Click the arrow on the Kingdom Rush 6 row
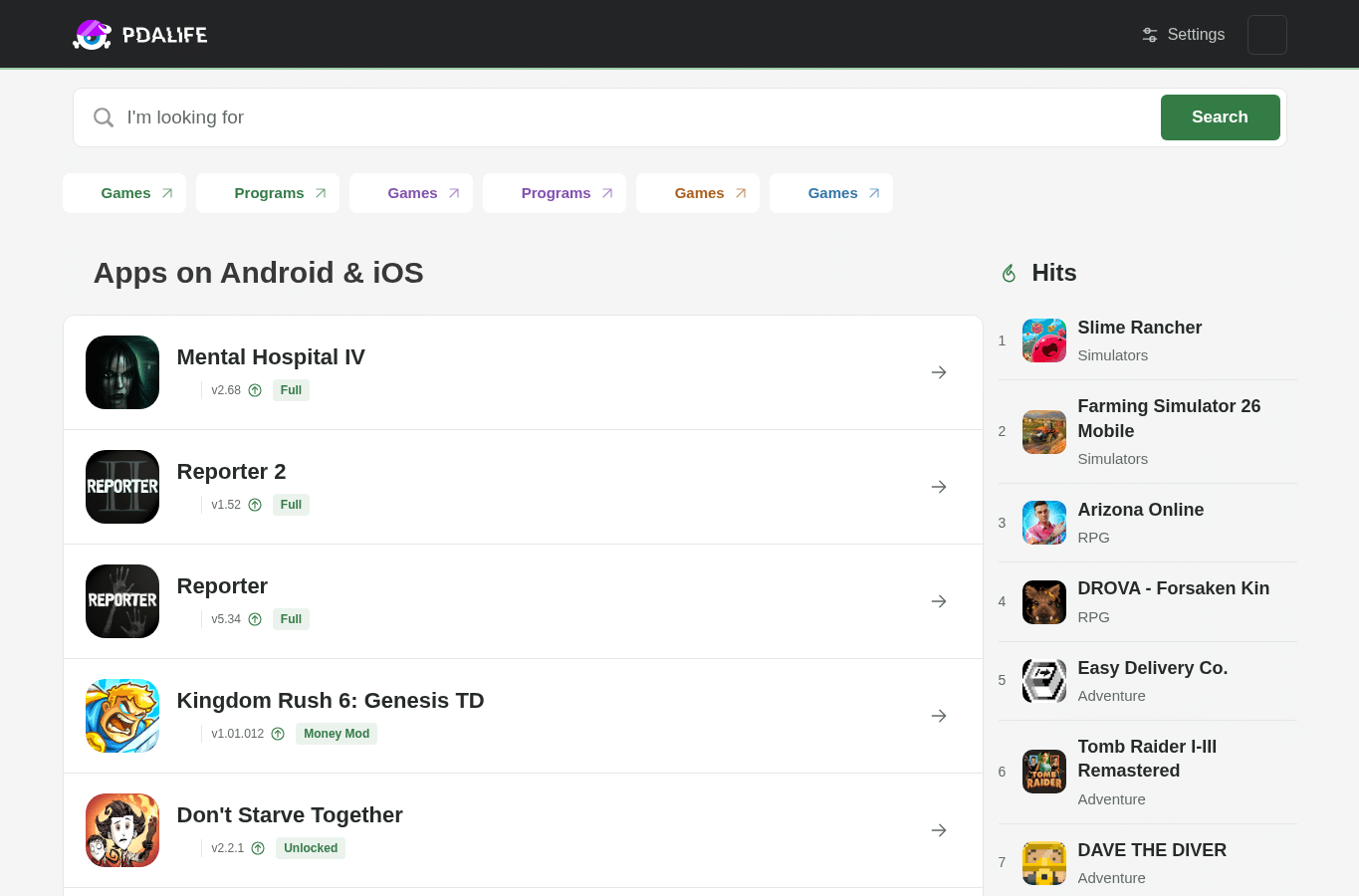This screenshot has height=896, width=1359. [x=939, y=716]
